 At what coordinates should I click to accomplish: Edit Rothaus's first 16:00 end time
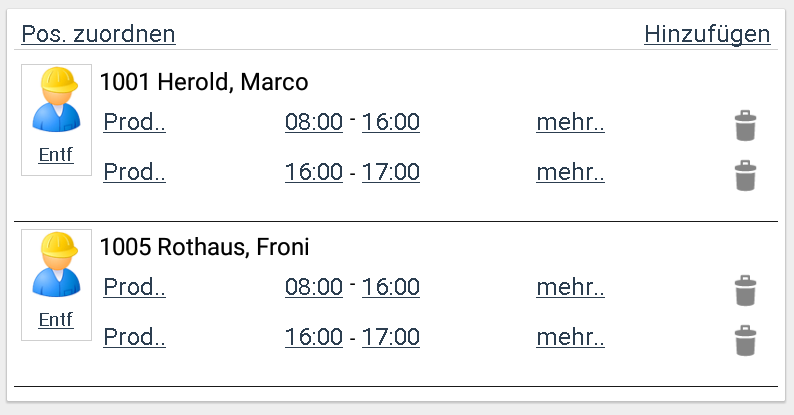coord(390,287)
